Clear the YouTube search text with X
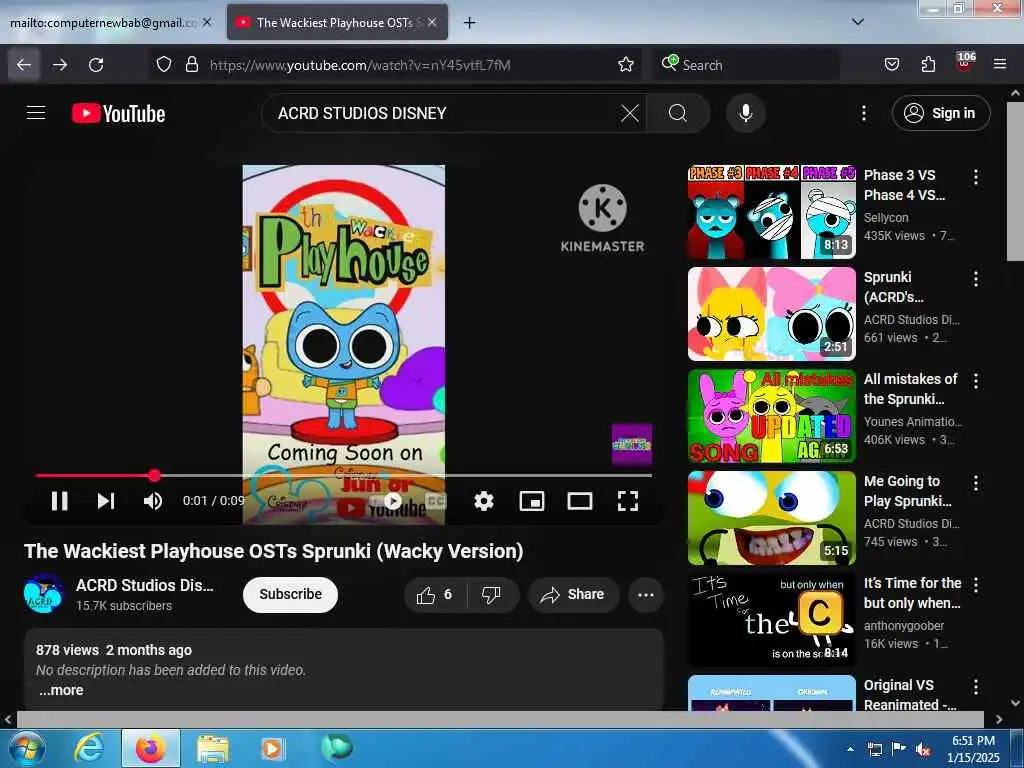This screenshot has height=768, width=1024. (630, 114)
